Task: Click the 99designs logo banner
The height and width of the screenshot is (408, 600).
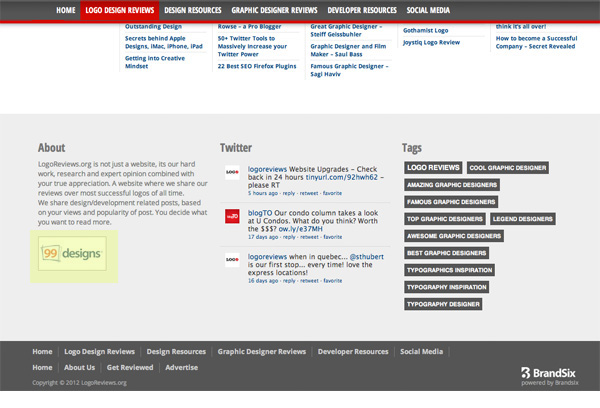Action: pos(72,254)
